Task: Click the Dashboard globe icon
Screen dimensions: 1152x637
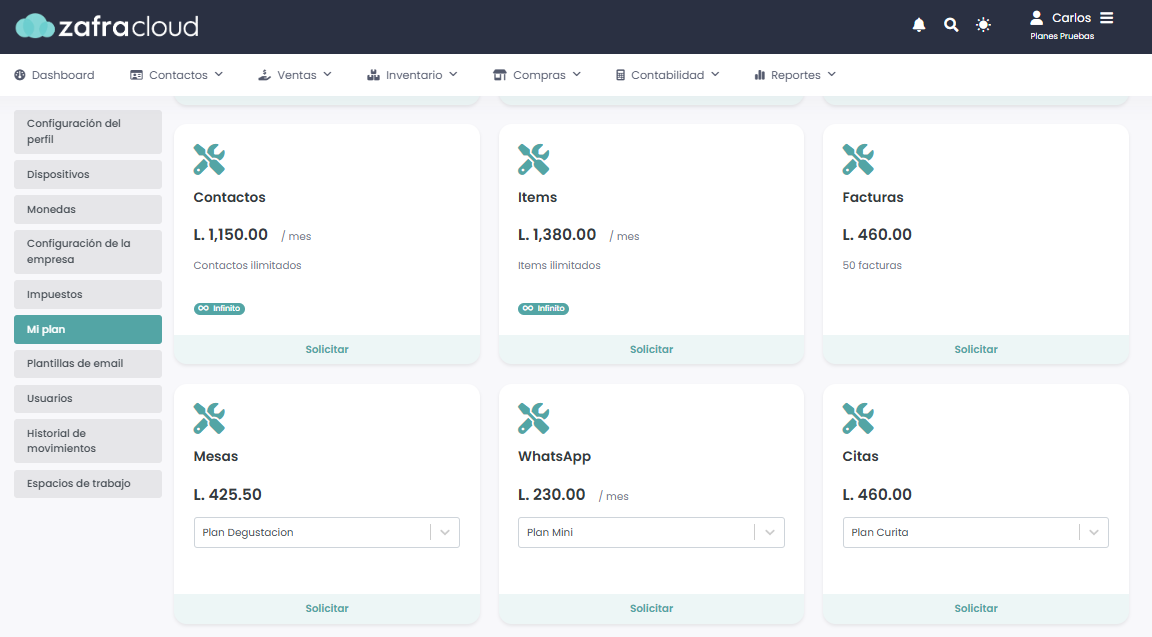Action: pyautogui.click(x=20, y=75)
